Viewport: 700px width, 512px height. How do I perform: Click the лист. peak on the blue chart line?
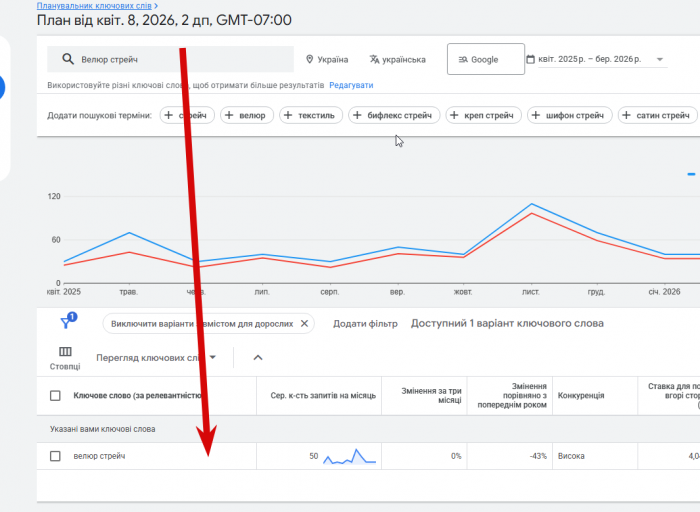point(531,204)
